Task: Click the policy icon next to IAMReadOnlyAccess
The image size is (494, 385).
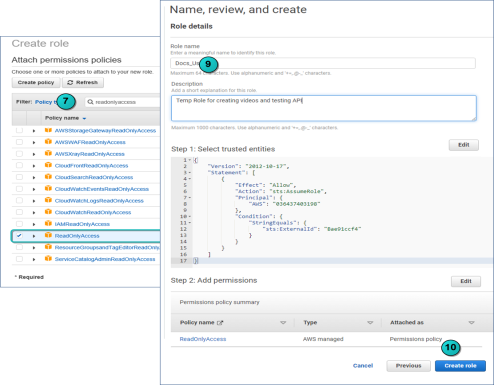Action: (48, 223)
